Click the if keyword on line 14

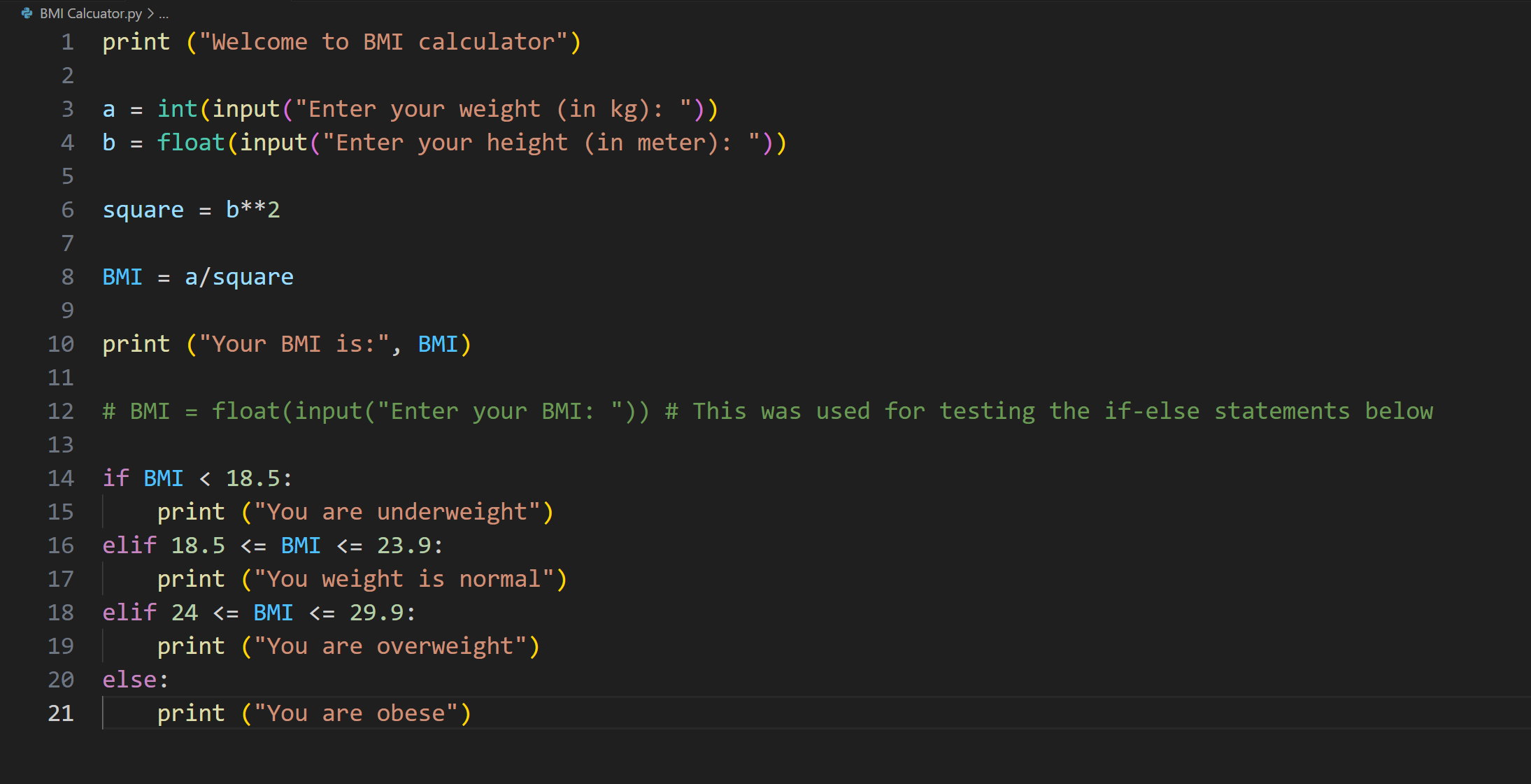(115, 478)
